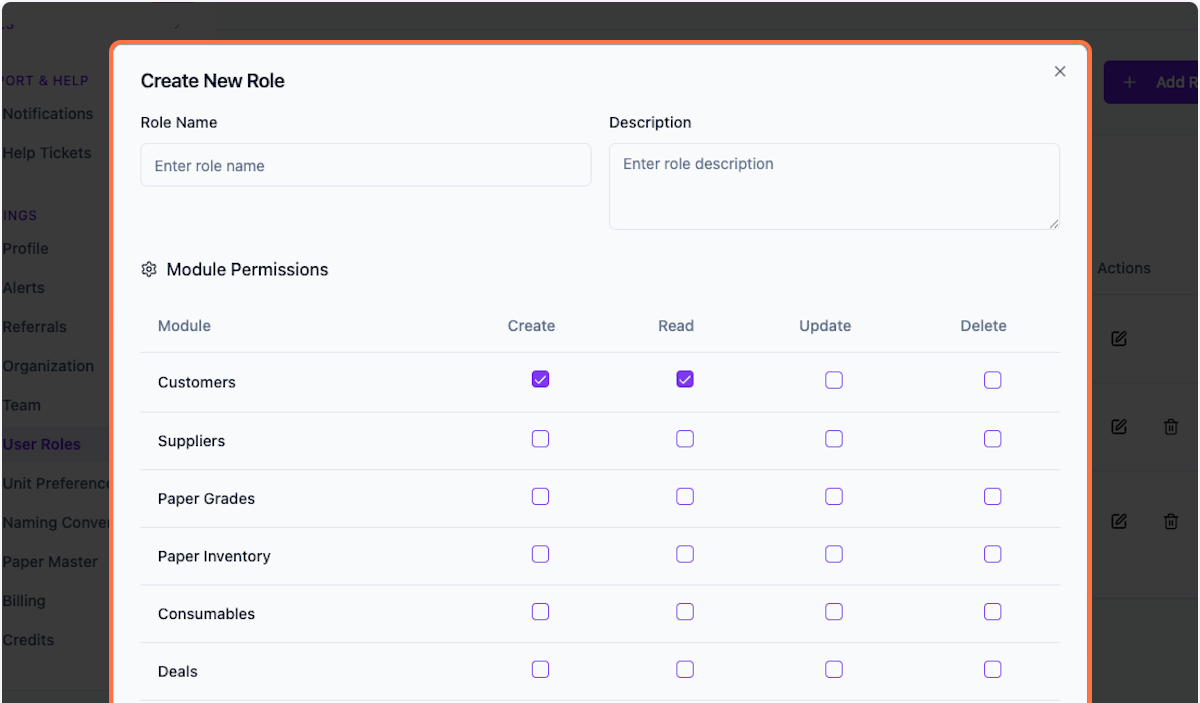Enable Create permission for Consumables

[540, 611]
